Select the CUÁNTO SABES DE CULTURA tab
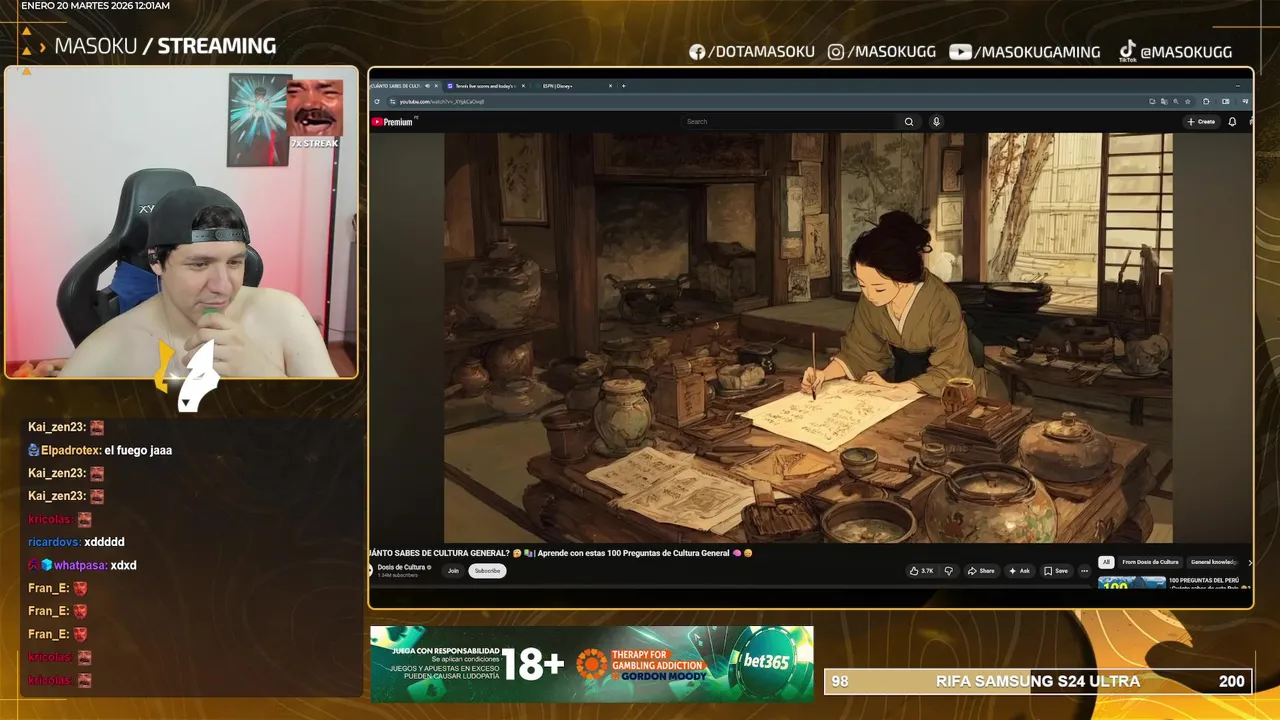The height and width of the screenshot is (720, 1280). [396, 86]
